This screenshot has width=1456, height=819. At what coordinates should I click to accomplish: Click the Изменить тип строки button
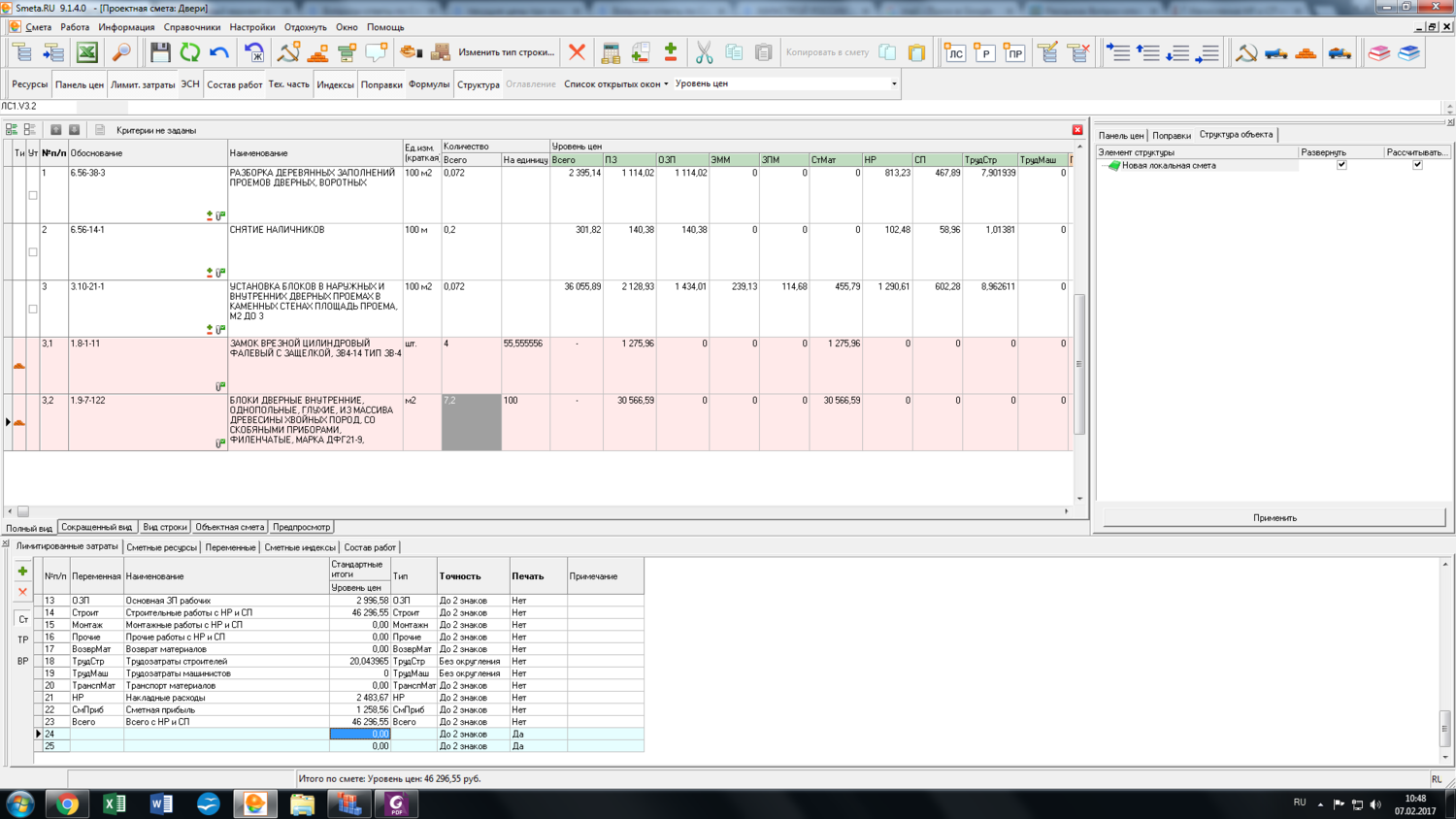(x=506, y=52)
